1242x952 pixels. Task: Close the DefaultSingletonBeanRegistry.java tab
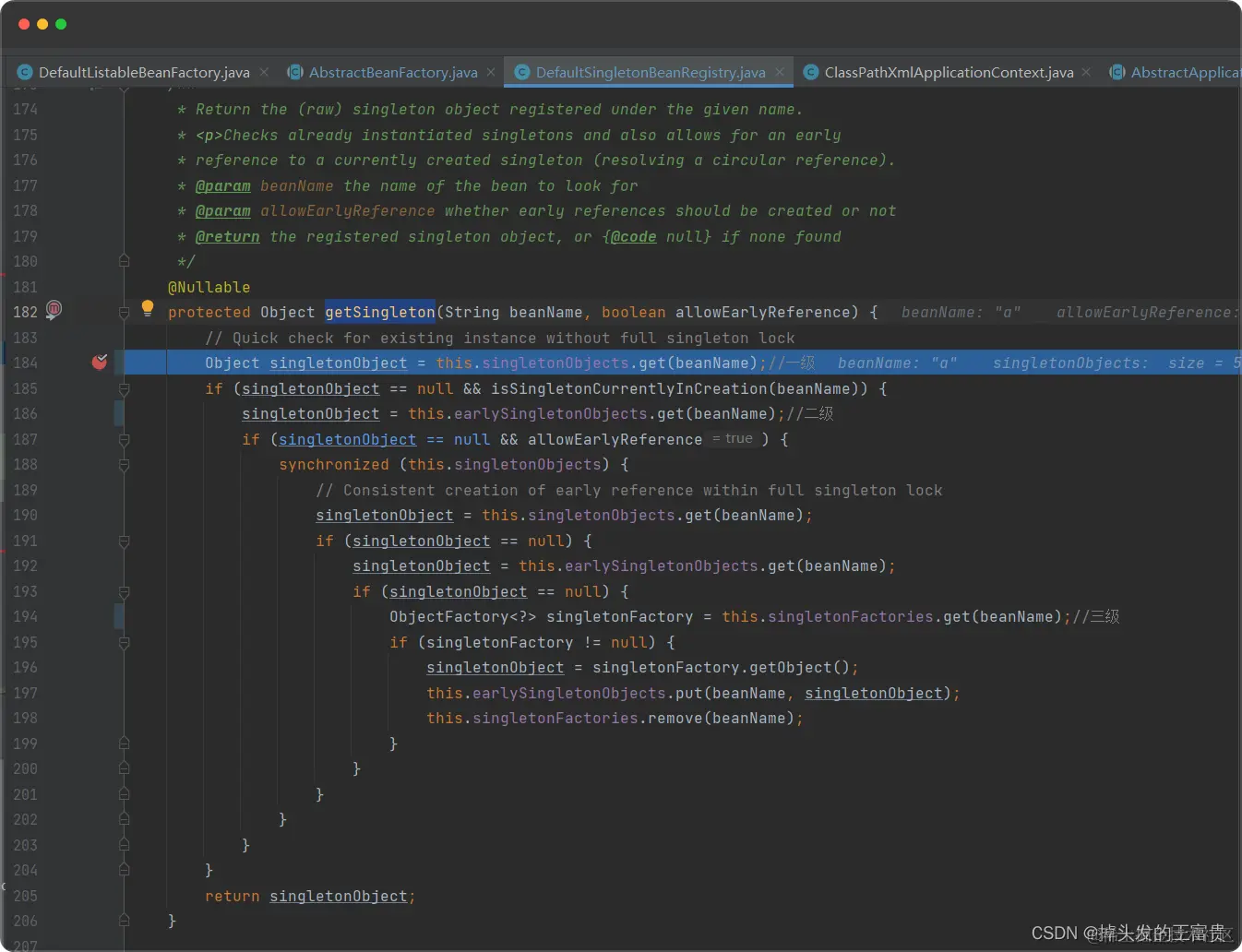pyautogui.click(x=780, y=72)
